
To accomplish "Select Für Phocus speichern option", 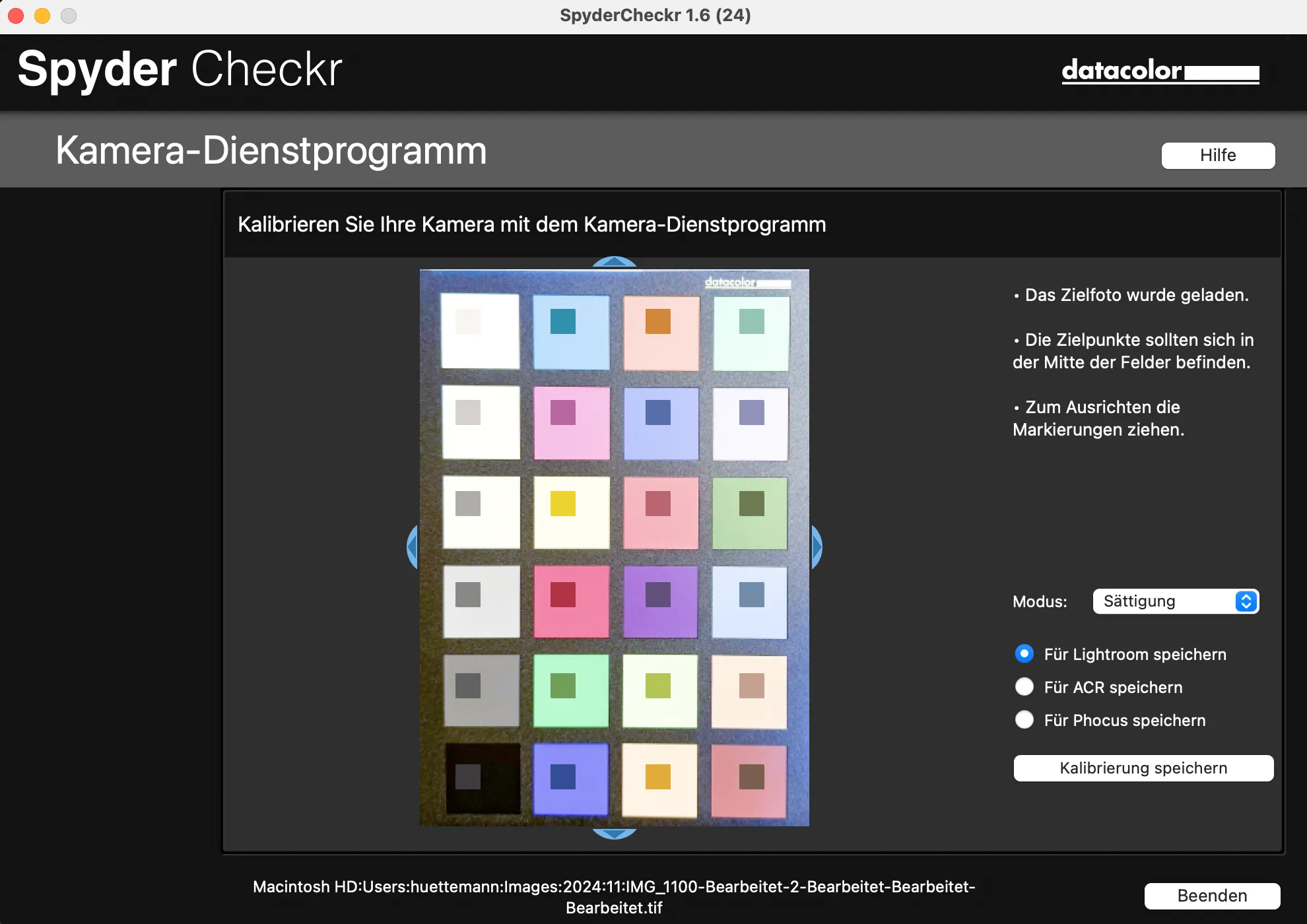I will [1024, 720].
